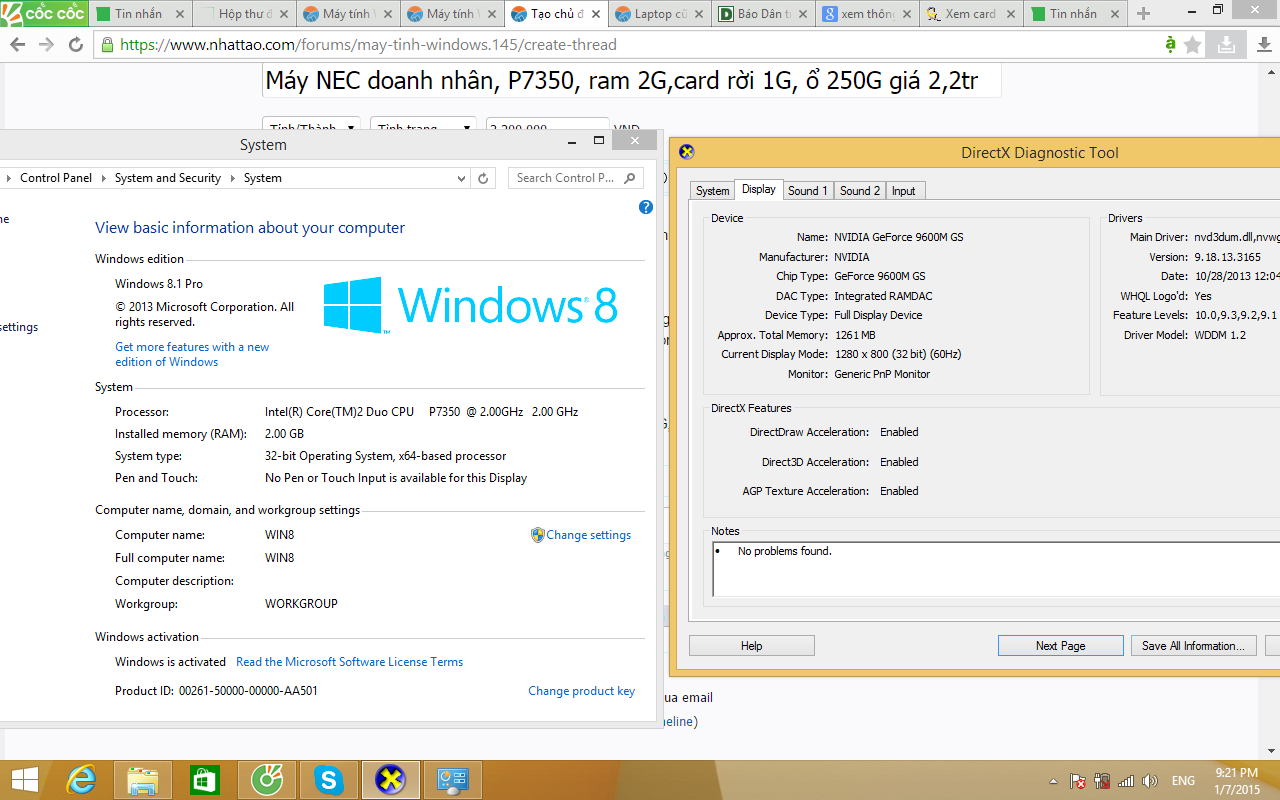The image size is (1280, 800).
Task: Reload the nhattao page
Action: 76,45
